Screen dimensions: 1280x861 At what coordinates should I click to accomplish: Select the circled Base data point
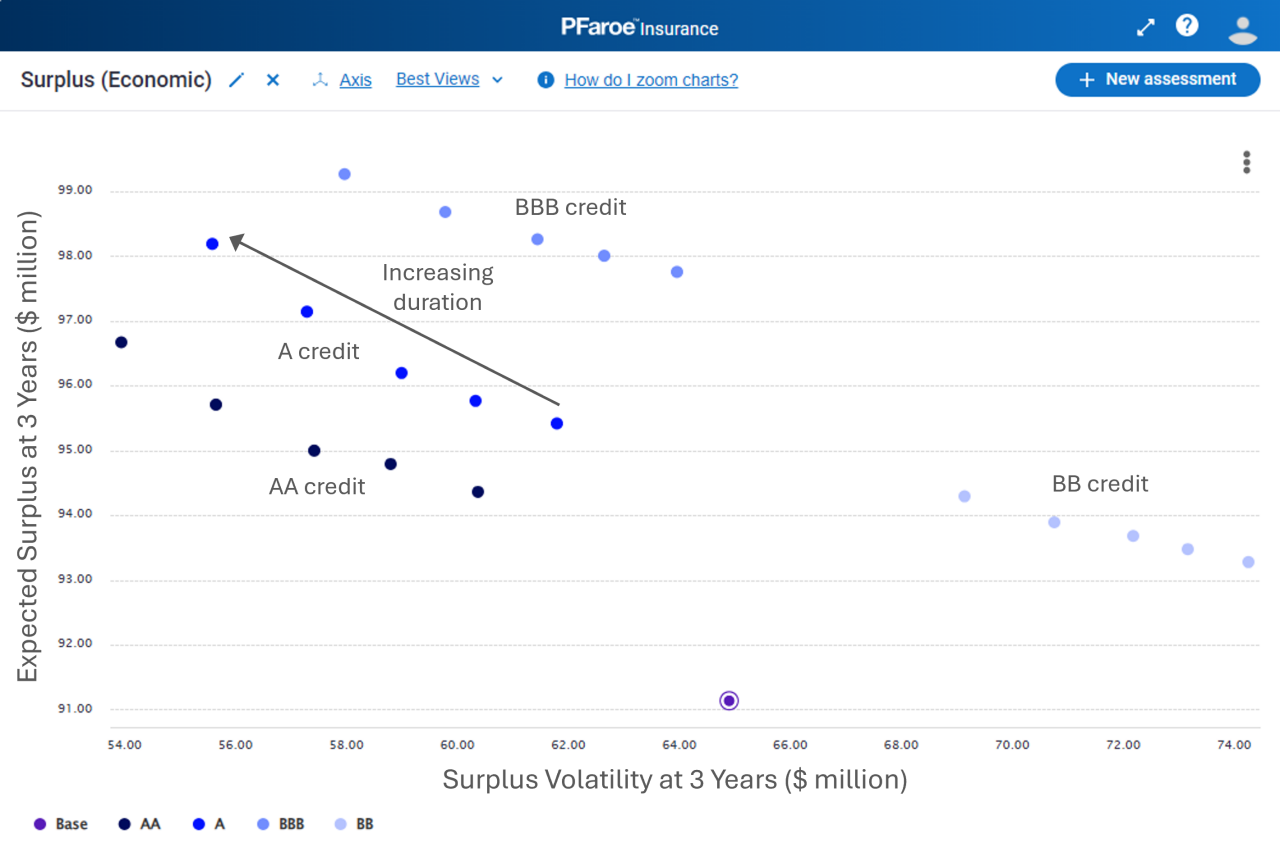point(729,700)
